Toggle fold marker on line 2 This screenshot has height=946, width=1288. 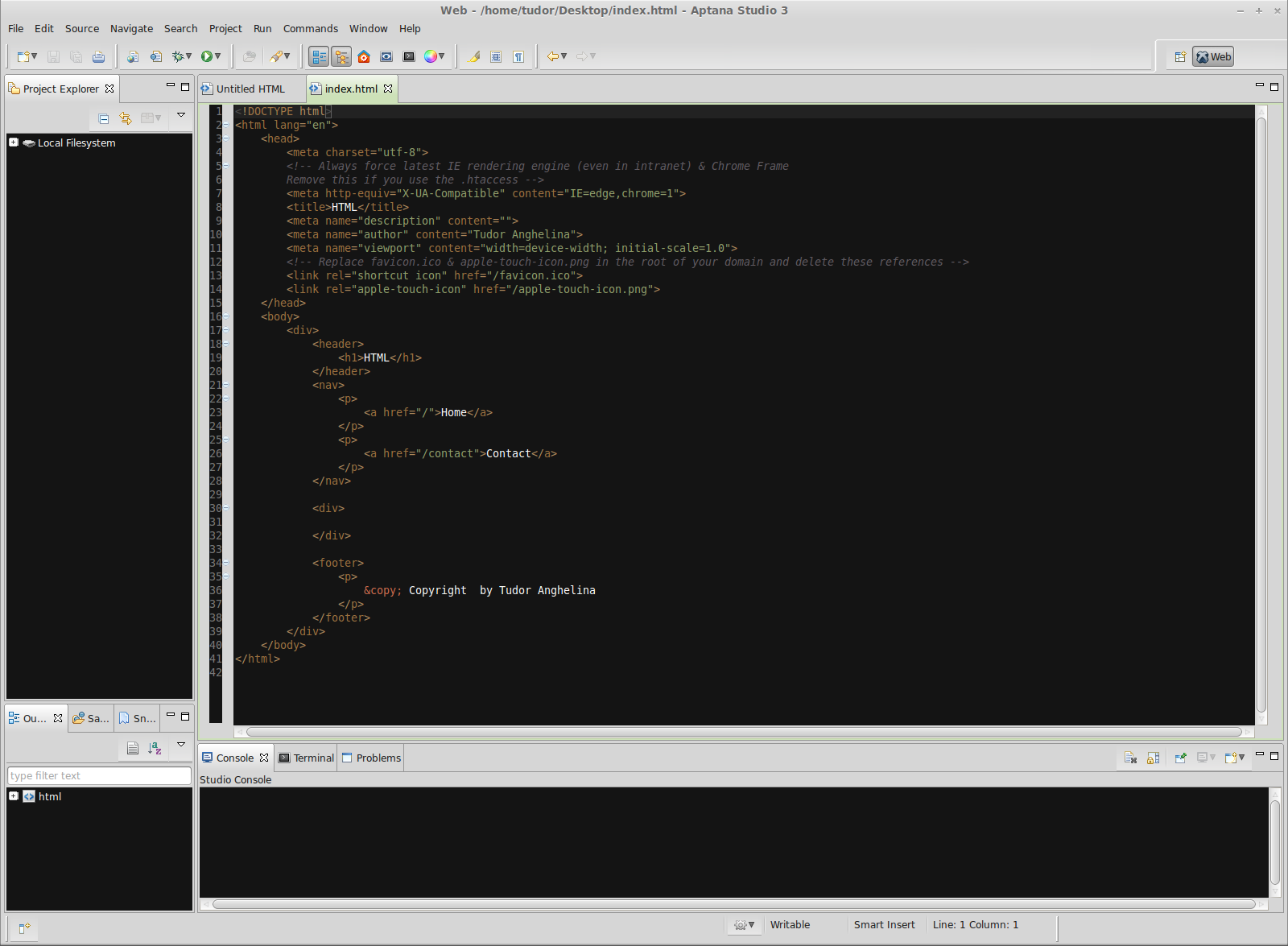tap(225, 125)
